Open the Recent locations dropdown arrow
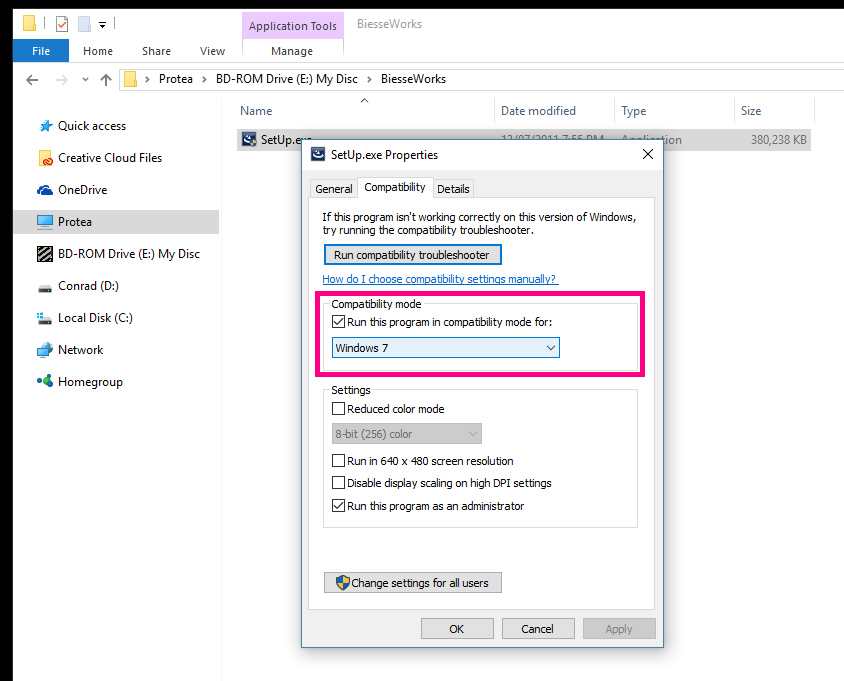This screenshot has width=844, height=681. point(85,80)
